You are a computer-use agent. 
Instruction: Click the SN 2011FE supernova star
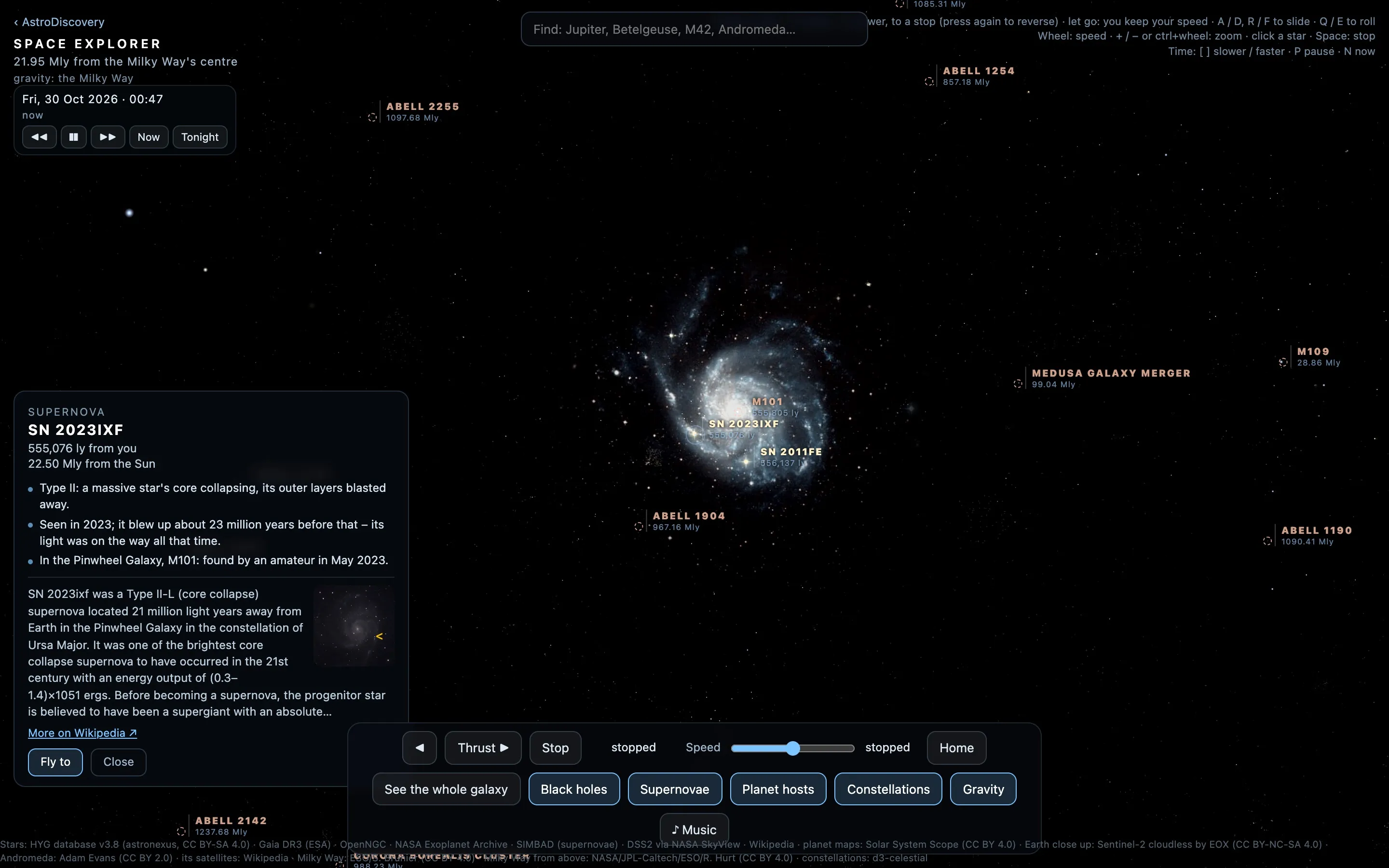click(x=746, y=461)
